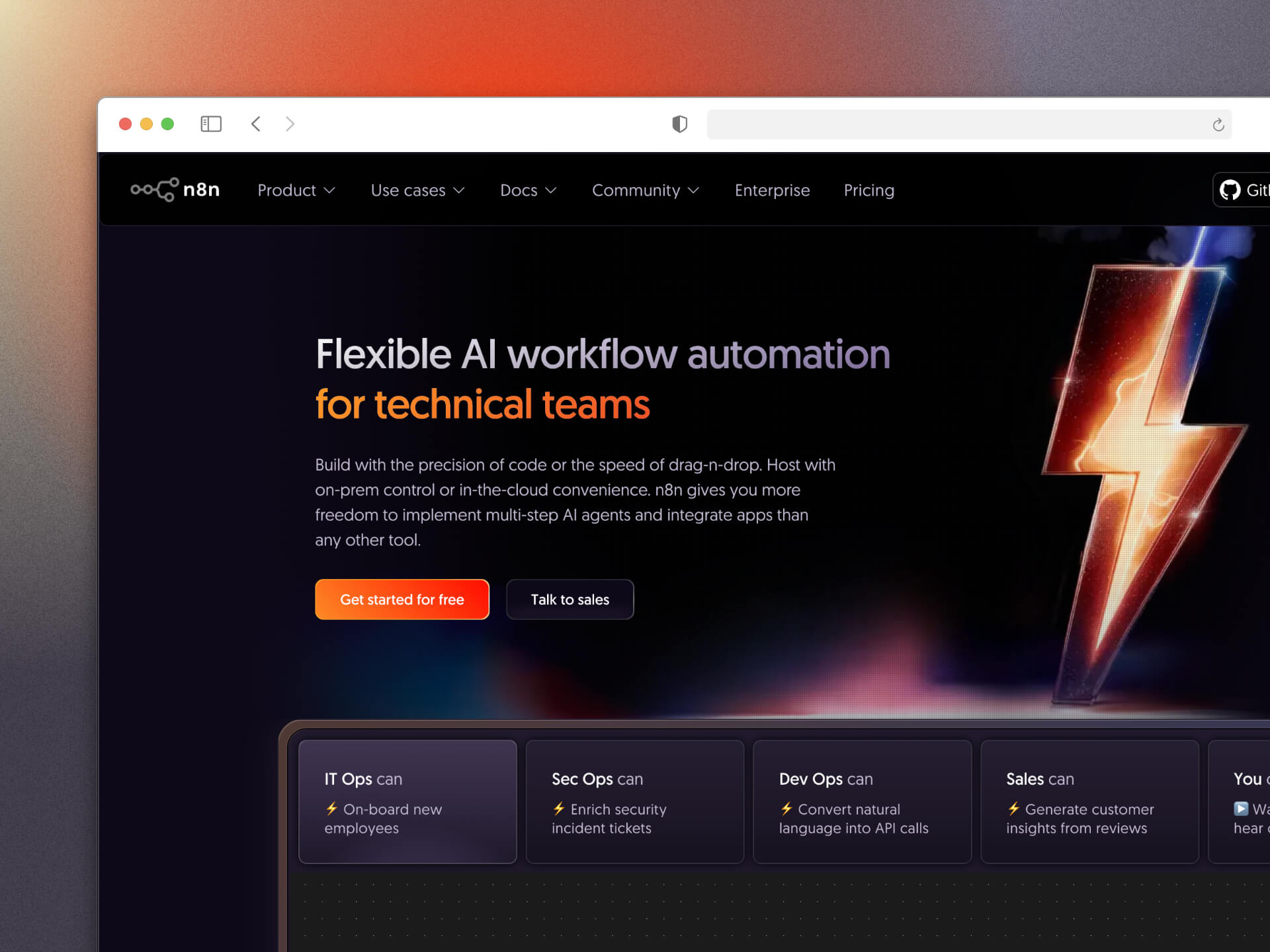
Task: Toggle the browser sidebar icon
Action: [x=211, y=124]
